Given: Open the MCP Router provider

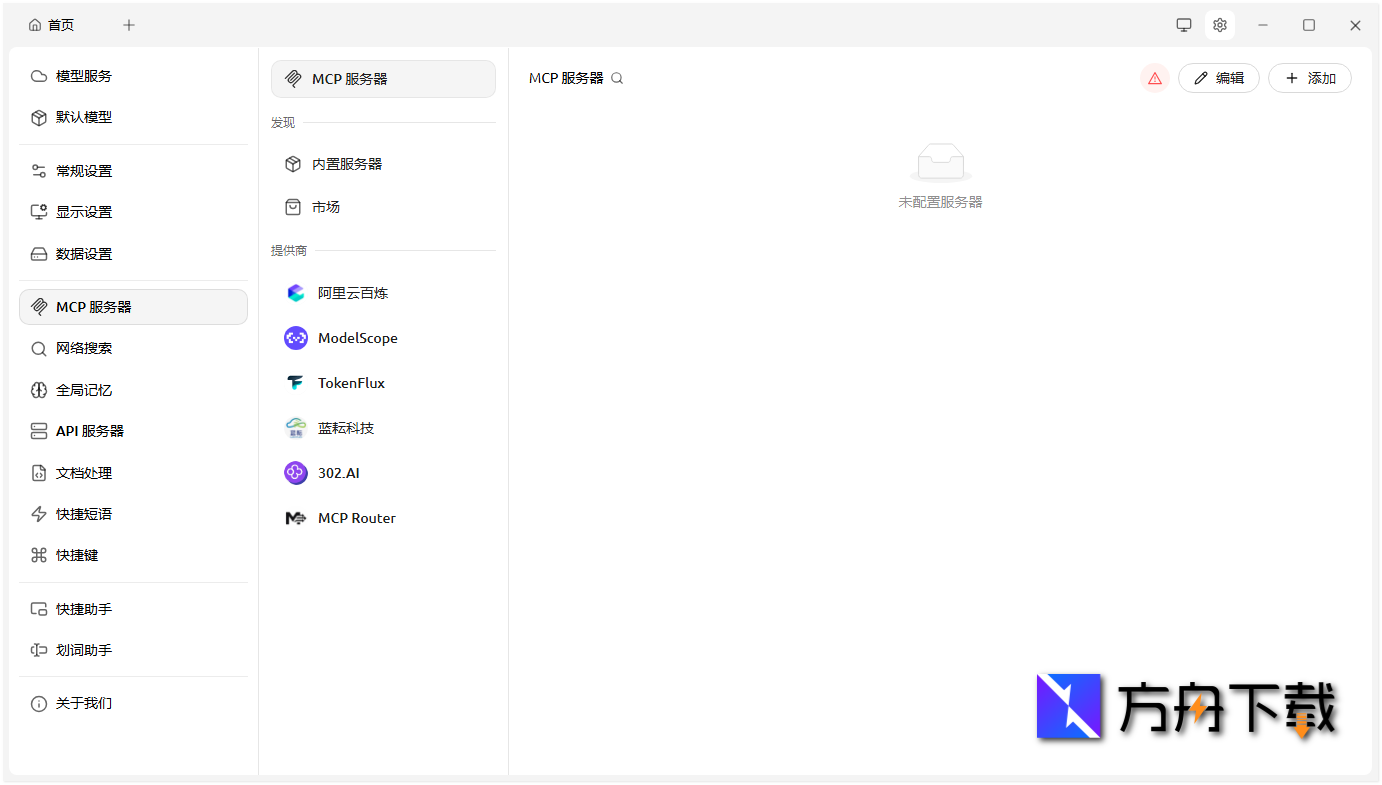Looking at the screenshot, I should (x=356, y=517).
